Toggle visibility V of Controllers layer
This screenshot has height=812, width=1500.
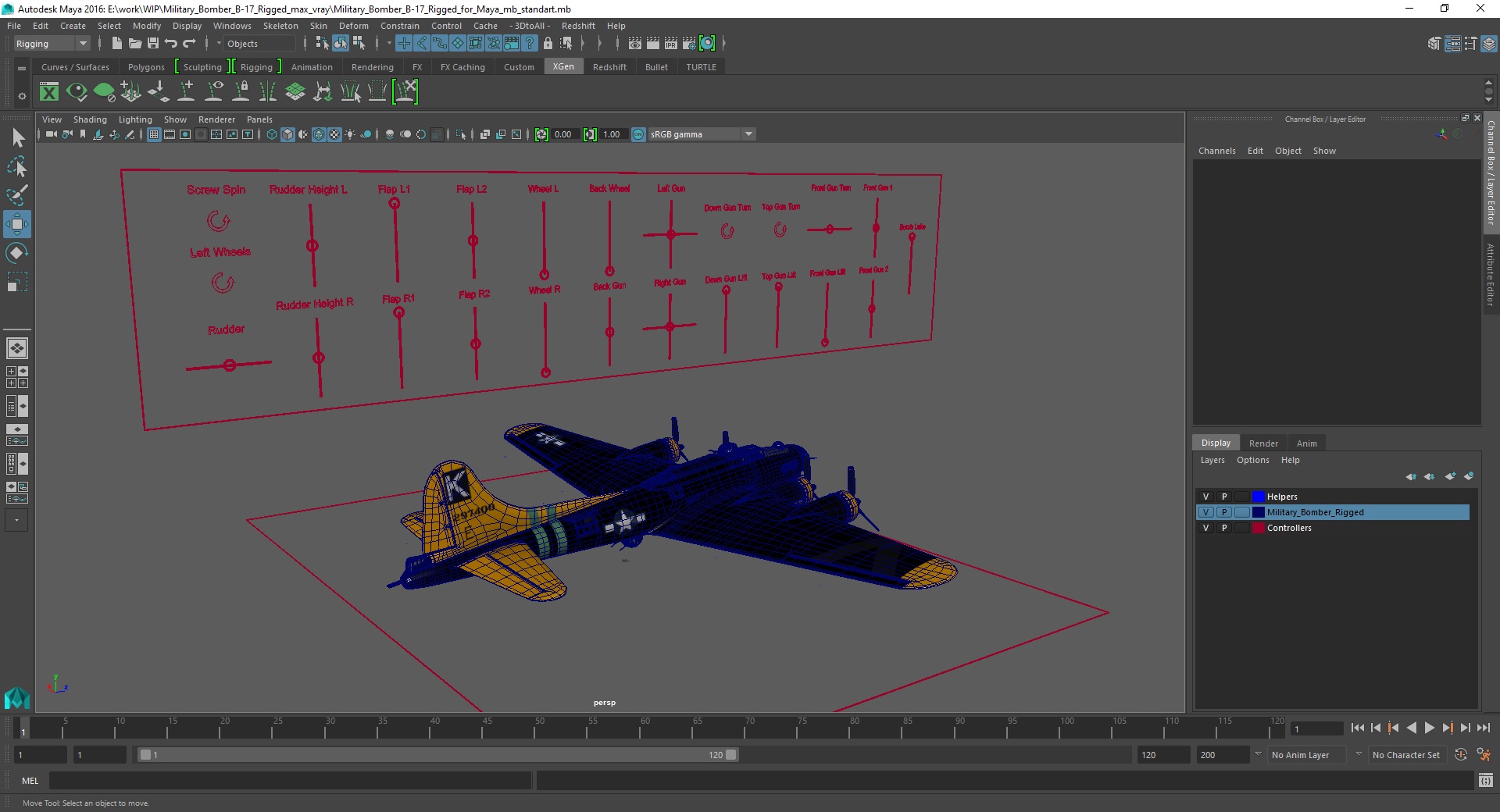(x=1205, y=528)
